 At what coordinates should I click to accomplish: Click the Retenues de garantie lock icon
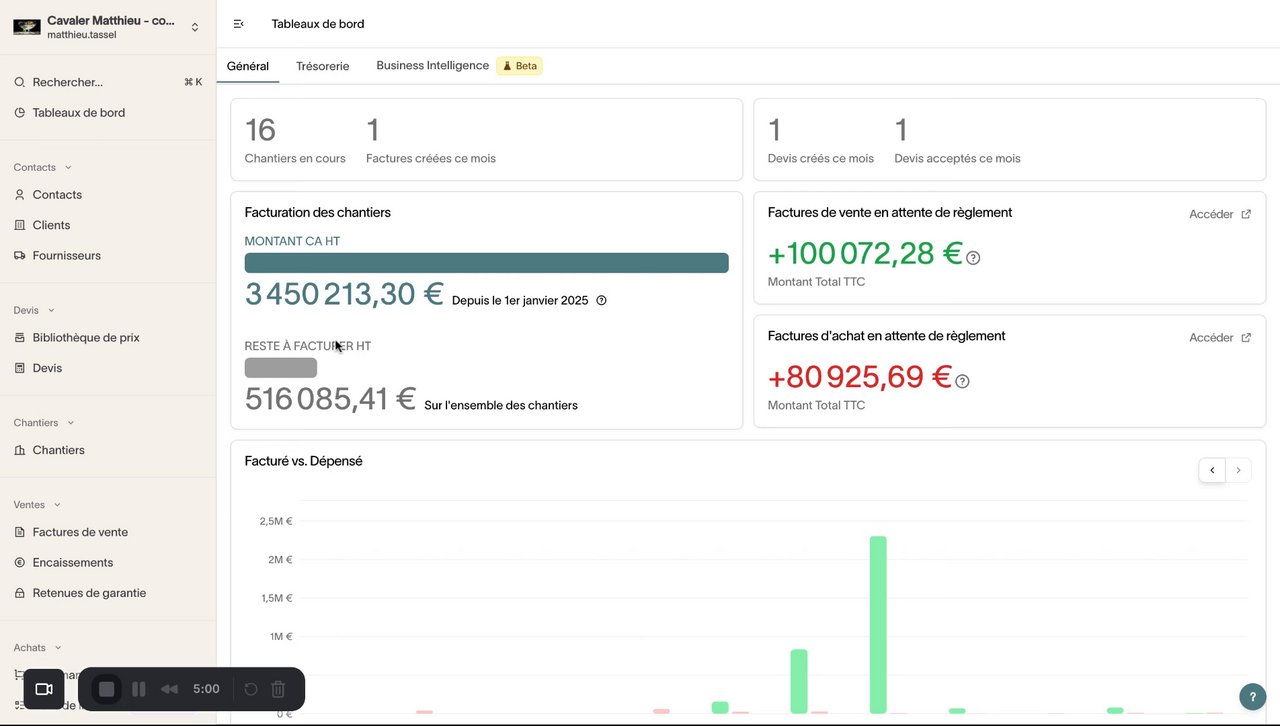pyautogui.click(x=20, y=593)
